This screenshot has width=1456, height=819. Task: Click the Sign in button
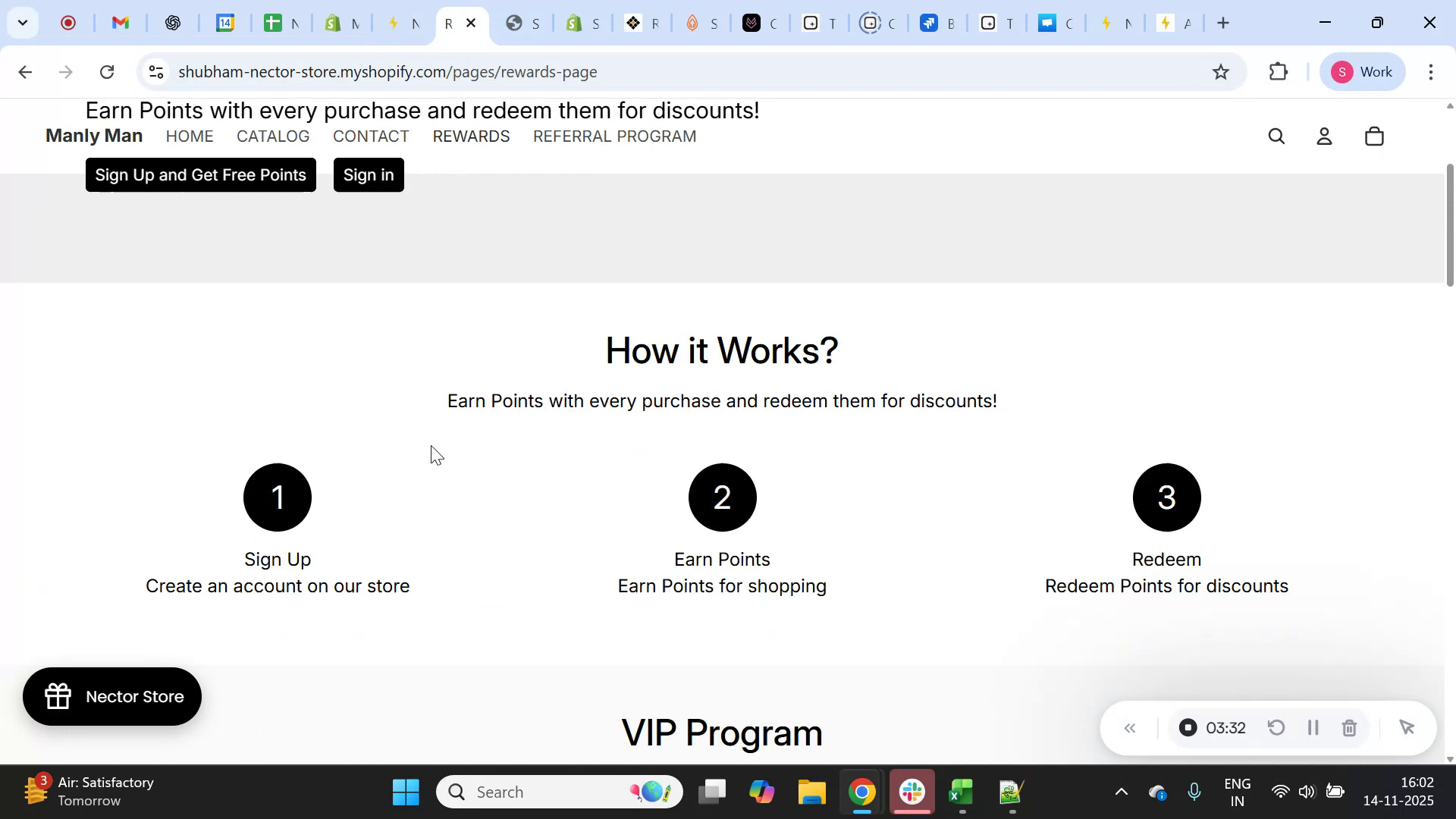click(369, 174)
